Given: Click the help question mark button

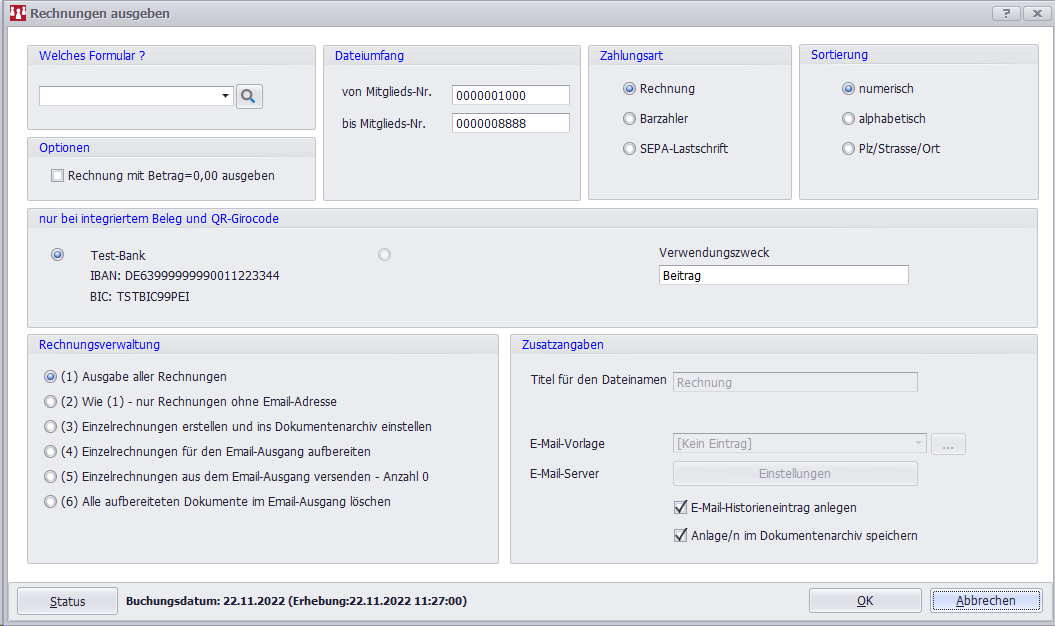Looking at the screenshot, I should coord(1005,13).
